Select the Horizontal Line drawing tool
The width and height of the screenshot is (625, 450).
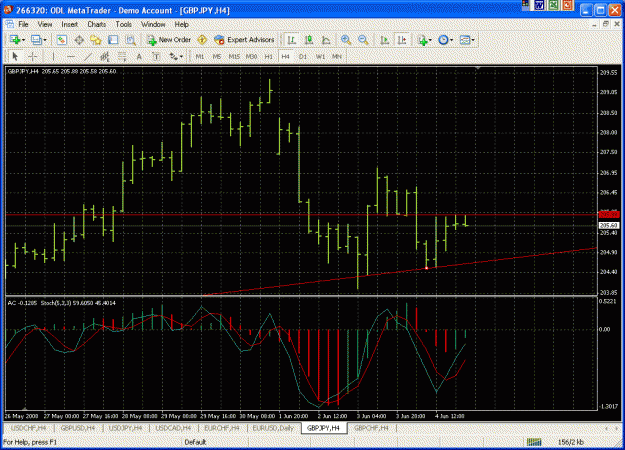(x=71, y=57)
